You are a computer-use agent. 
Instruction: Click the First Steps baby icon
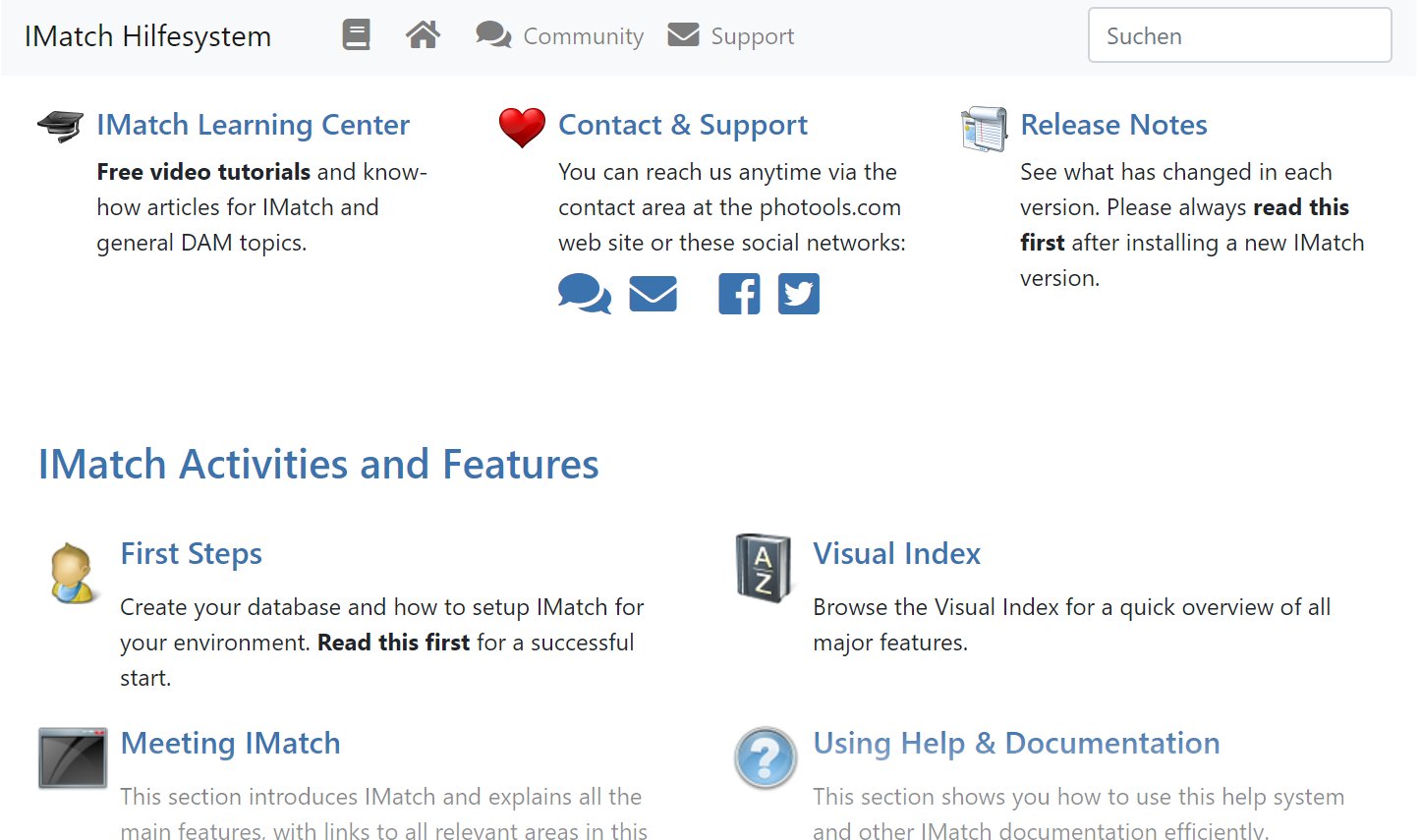(75, 572)
